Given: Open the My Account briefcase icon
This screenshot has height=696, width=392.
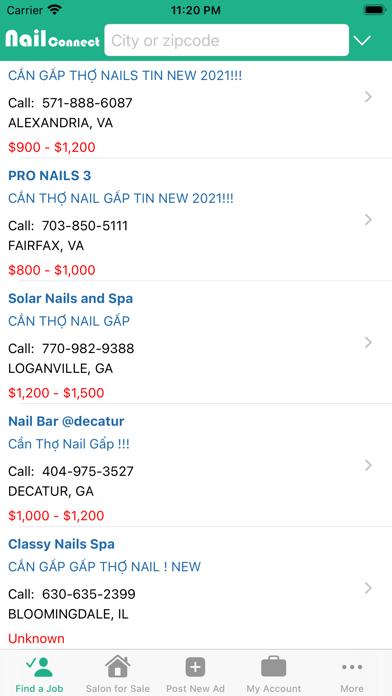Looking at the screenshot, I should tap(273, 666).
